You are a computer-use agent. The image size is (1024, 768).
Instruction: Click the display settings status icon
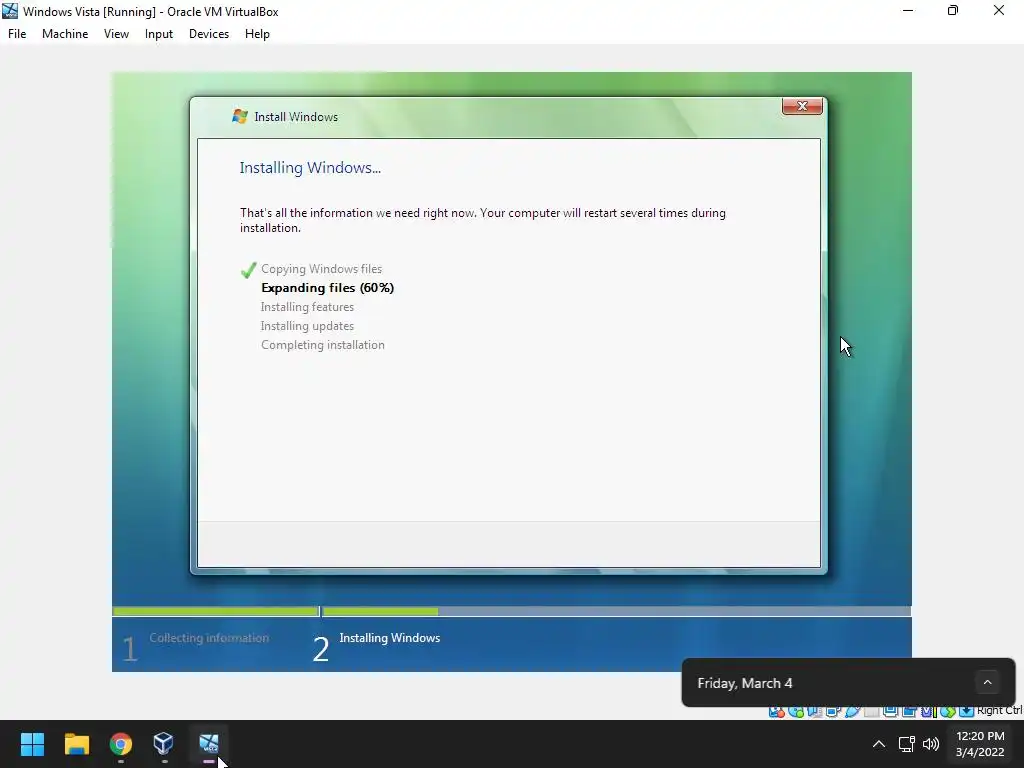[x=890, y=711]
